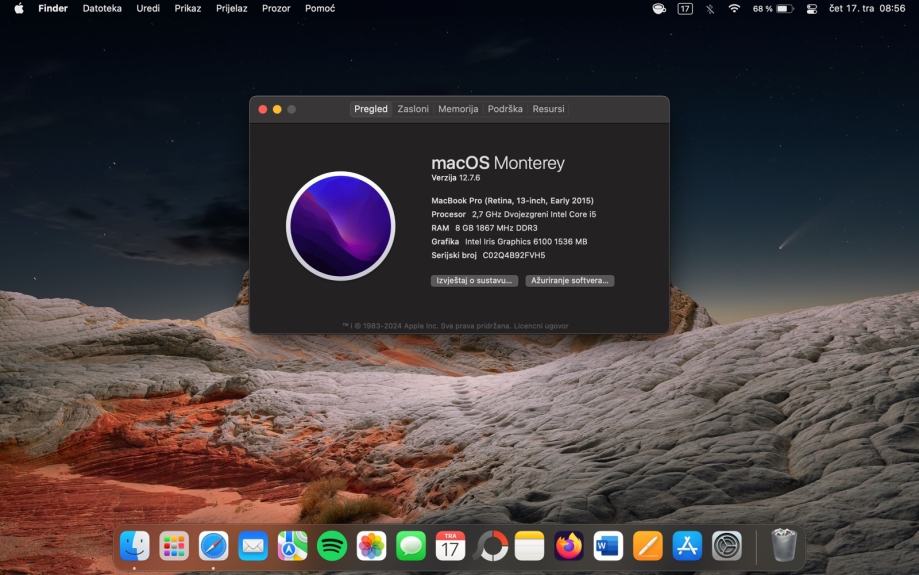Open Control Center in the menu bar
The width and height of the screenshot is (919, 575).
click(811, 8)
